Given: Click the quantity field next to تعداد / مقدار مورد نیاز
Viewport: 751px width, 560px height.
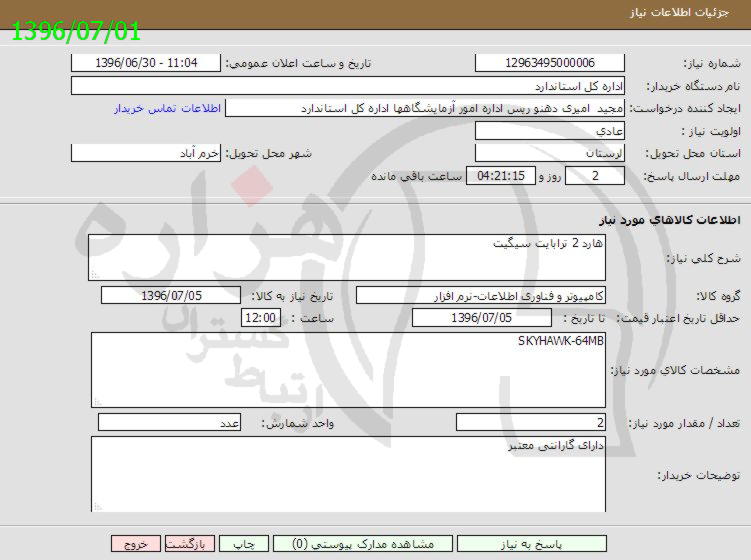Looking at the screenshot, I should click(x=531, y=423).
